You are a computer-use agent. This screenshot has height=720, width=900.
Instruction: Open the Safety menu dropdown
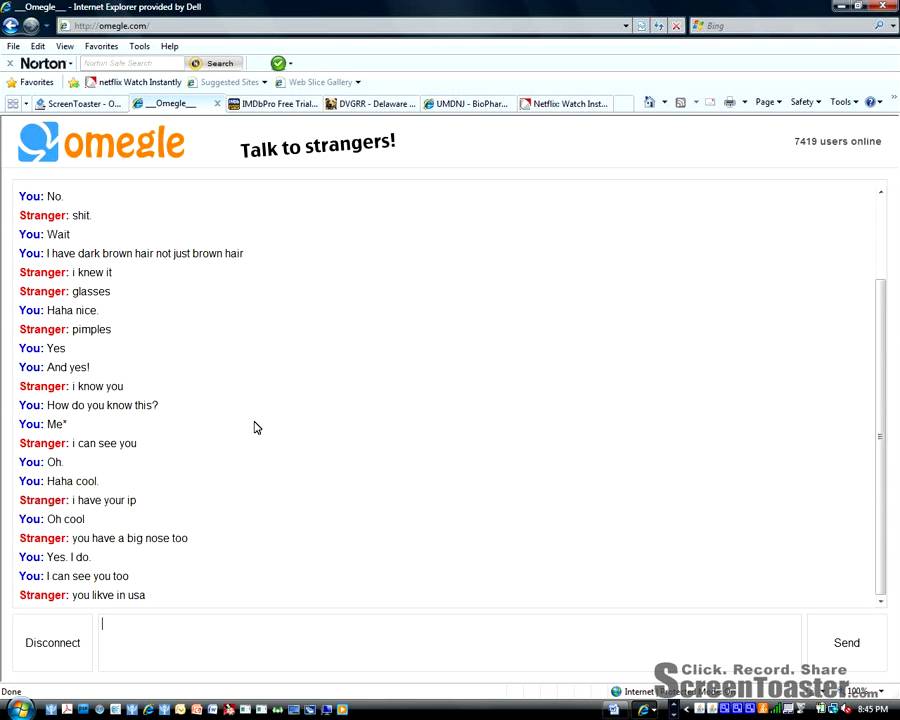click(x=805, y=102)
